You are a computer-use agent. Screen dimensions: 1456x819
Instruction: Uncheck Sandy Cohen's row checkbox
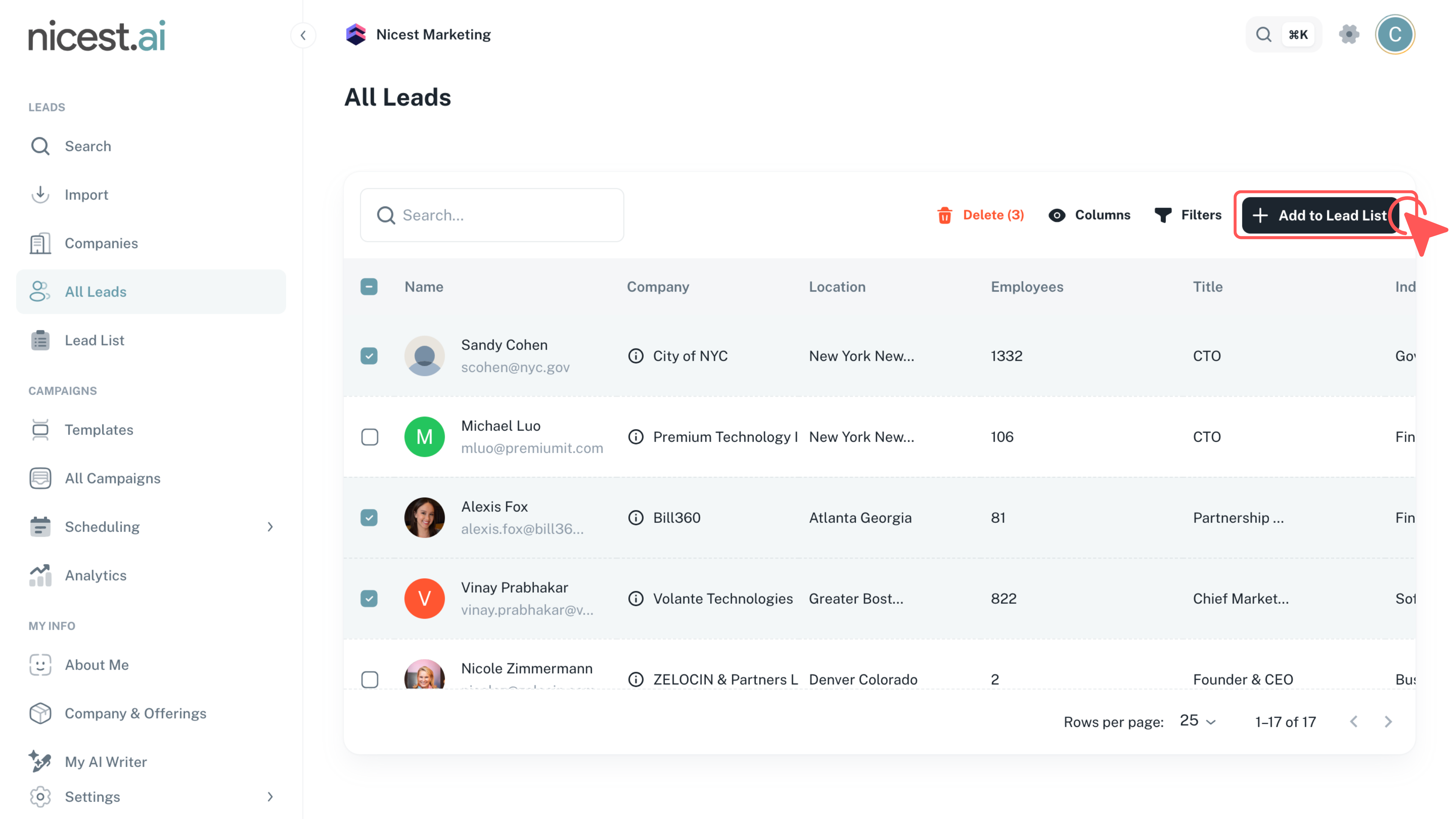[x=369, y=356]
